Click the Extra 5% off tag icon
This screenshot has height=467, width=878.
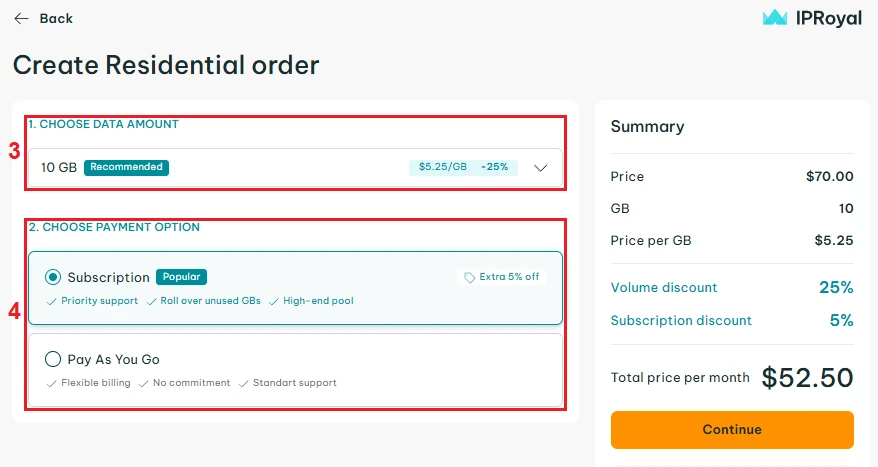point(468,277)
